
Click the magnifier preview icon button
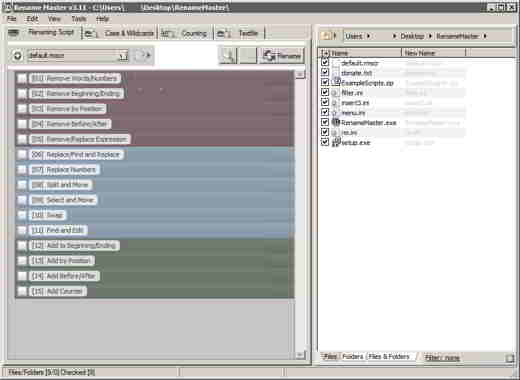(x=228, y=55)
